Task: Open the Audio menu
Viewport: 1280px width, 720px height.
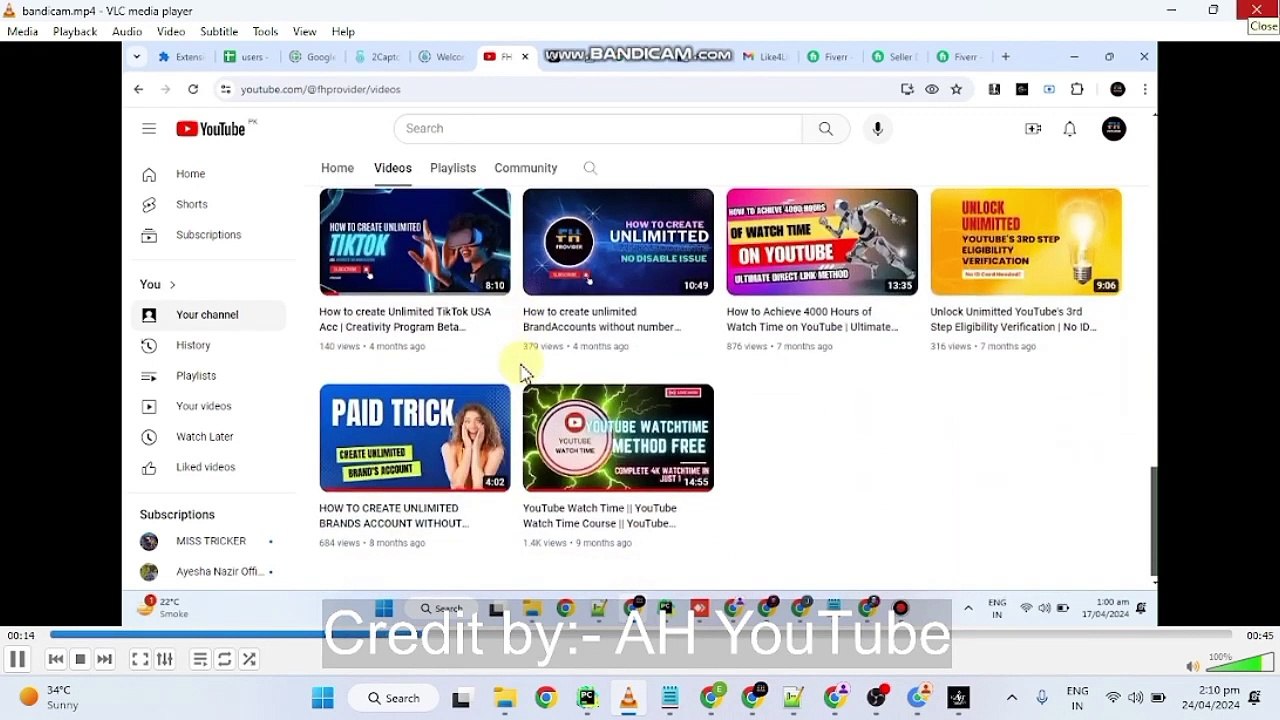Action: tap(127, 31)
